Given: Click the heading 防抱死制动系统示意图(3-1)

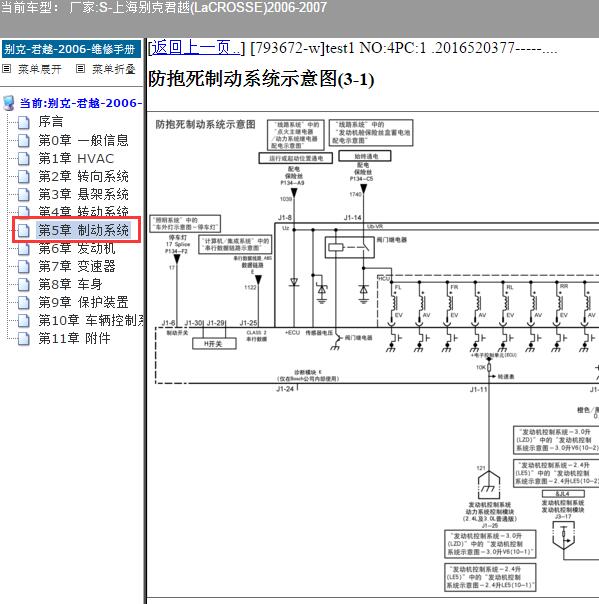Looking at the screenshot, I should click(261, 79).
